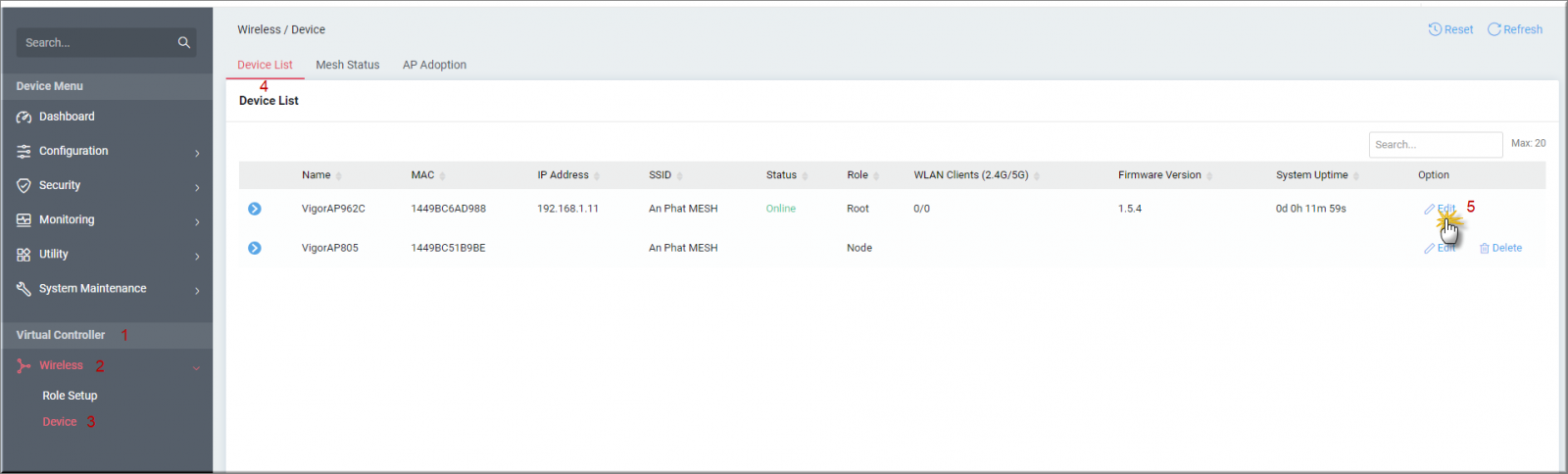Click the Node role cell
The image size is (1568, 474).
click(859, 248)
